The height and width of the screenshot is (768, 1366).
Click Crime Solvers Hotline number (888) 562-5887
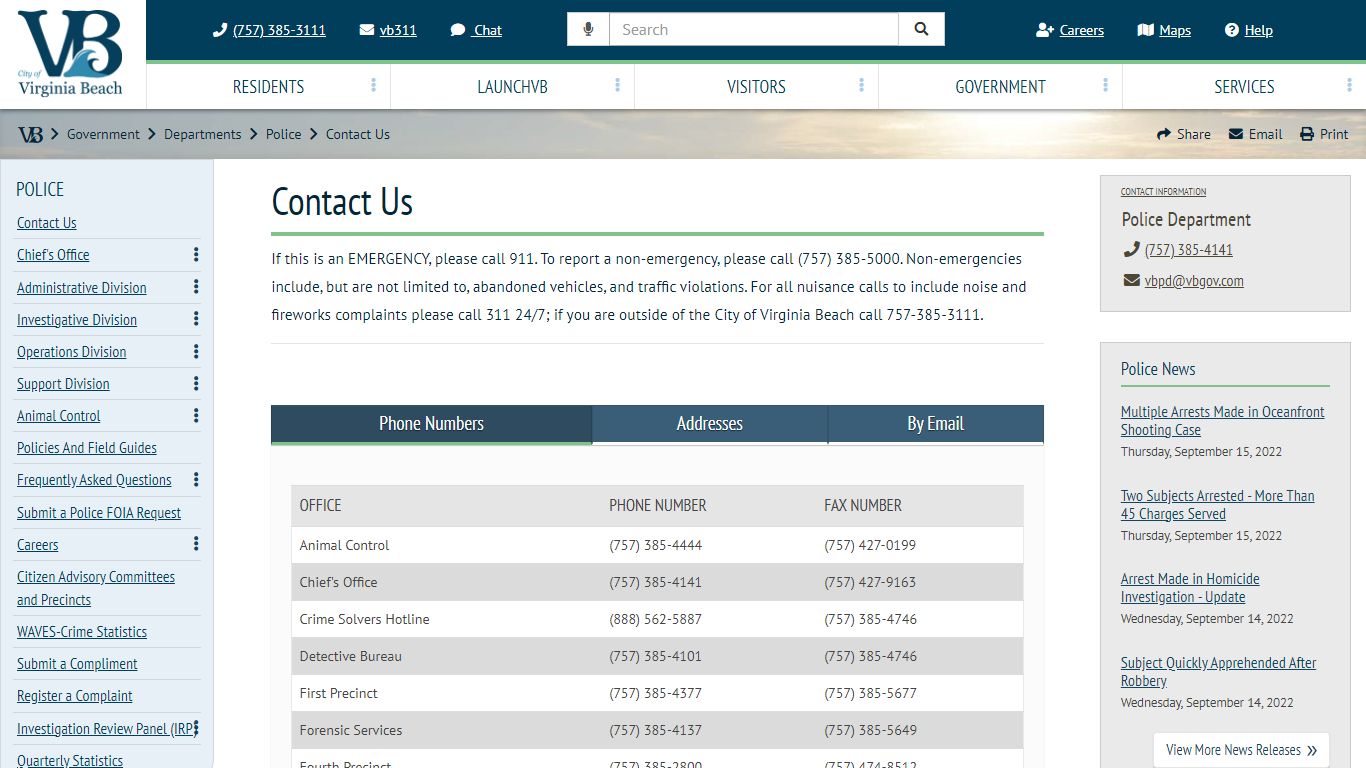coord(656,619)
